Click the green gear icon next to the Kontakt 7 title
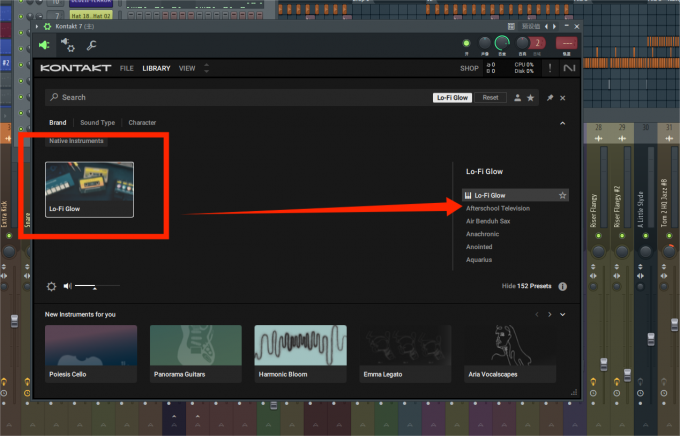Image resolution: width=680 pixels, height=436 pixels. pyautogui.click(x=47, y=26)
